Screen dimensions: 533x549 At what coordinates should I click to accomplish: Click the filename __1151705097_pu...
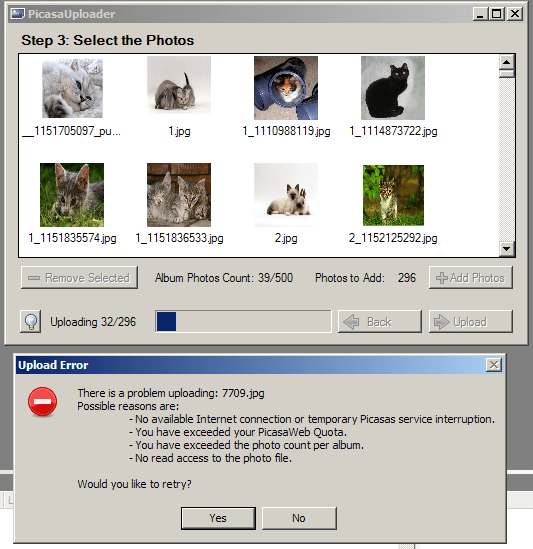pyautogui.click(x=72, y=131)
